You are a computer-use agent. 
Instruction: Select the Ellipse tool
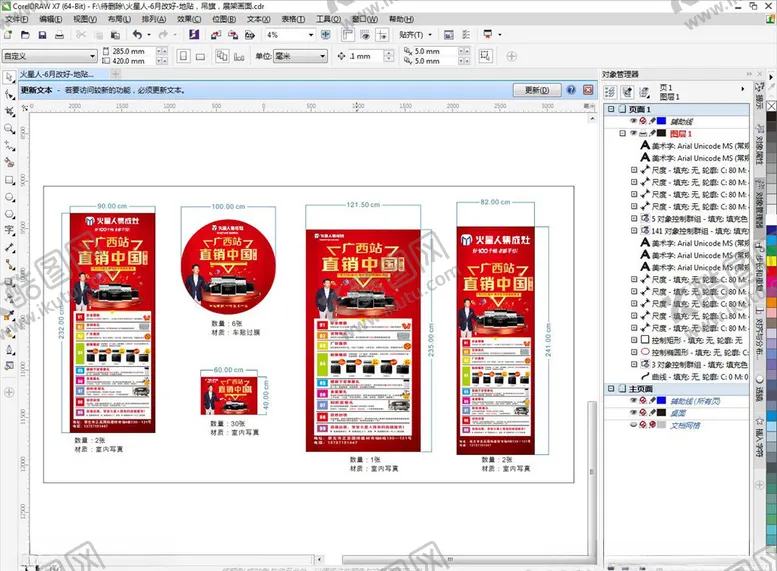(x=9, y=197)
